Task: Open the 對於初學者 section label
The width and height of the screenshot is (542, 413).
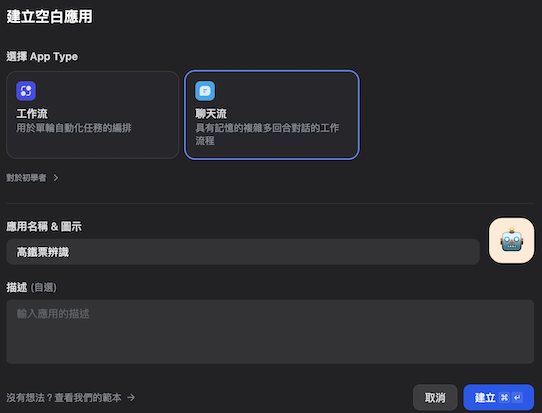Action: (26, 178)
